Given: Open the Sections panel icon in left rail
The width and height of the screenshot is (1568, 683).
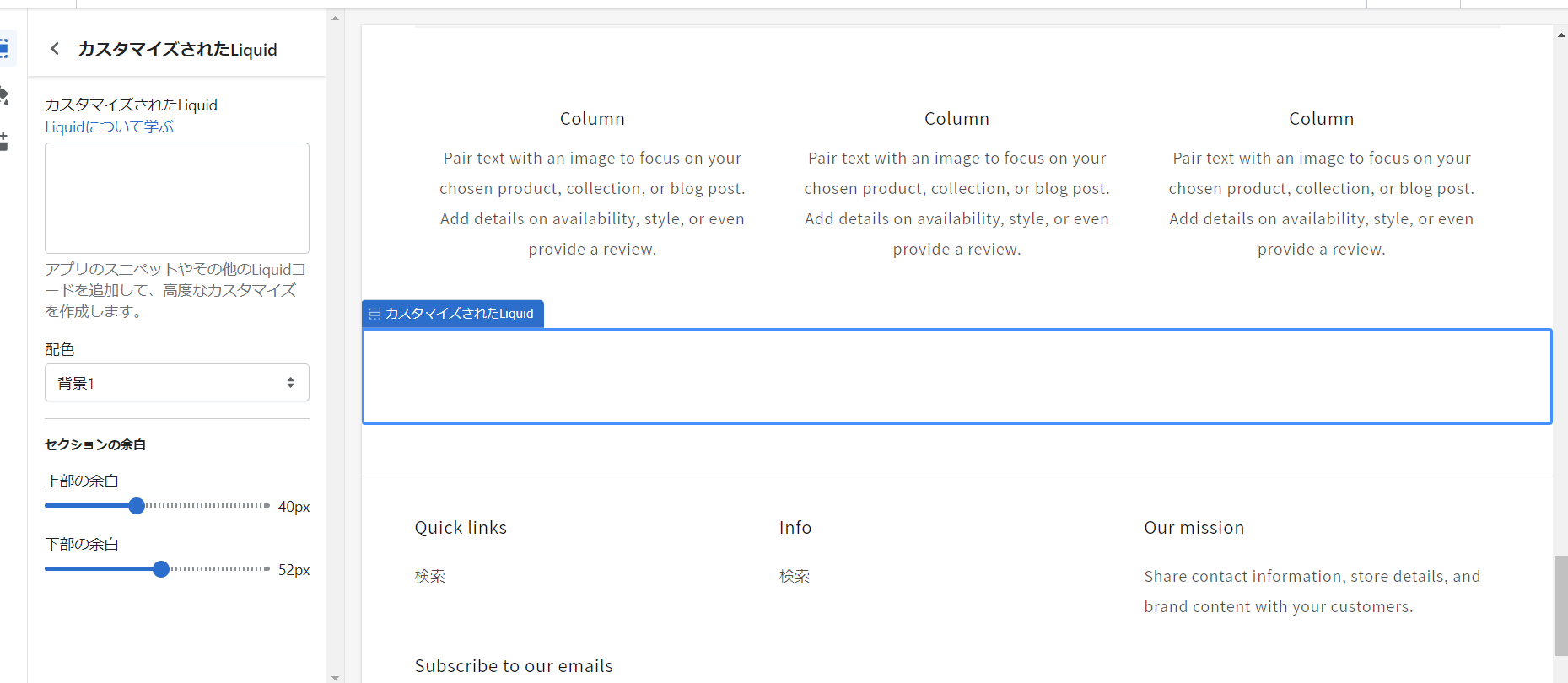Looking at the screenshot, I should click(x=4, y=48).
